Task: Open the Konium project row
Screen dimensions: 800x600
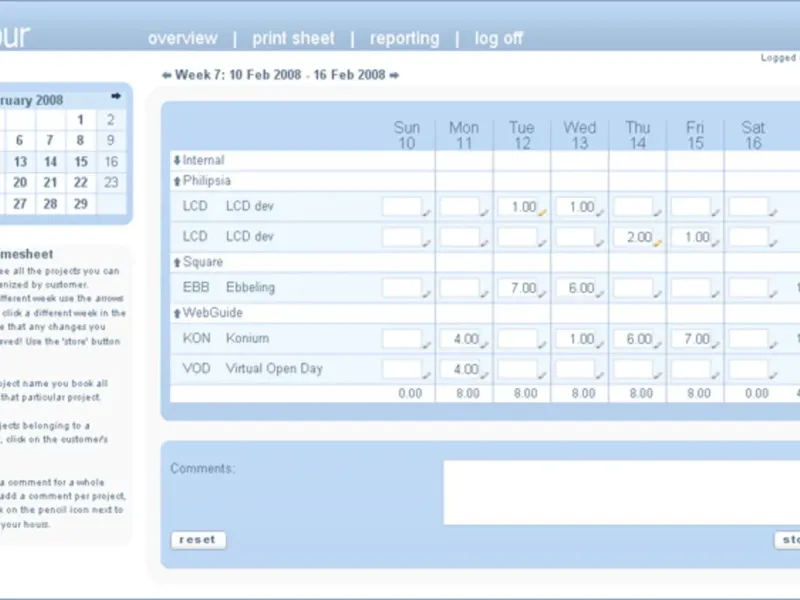Action: [x=247, y=338]
